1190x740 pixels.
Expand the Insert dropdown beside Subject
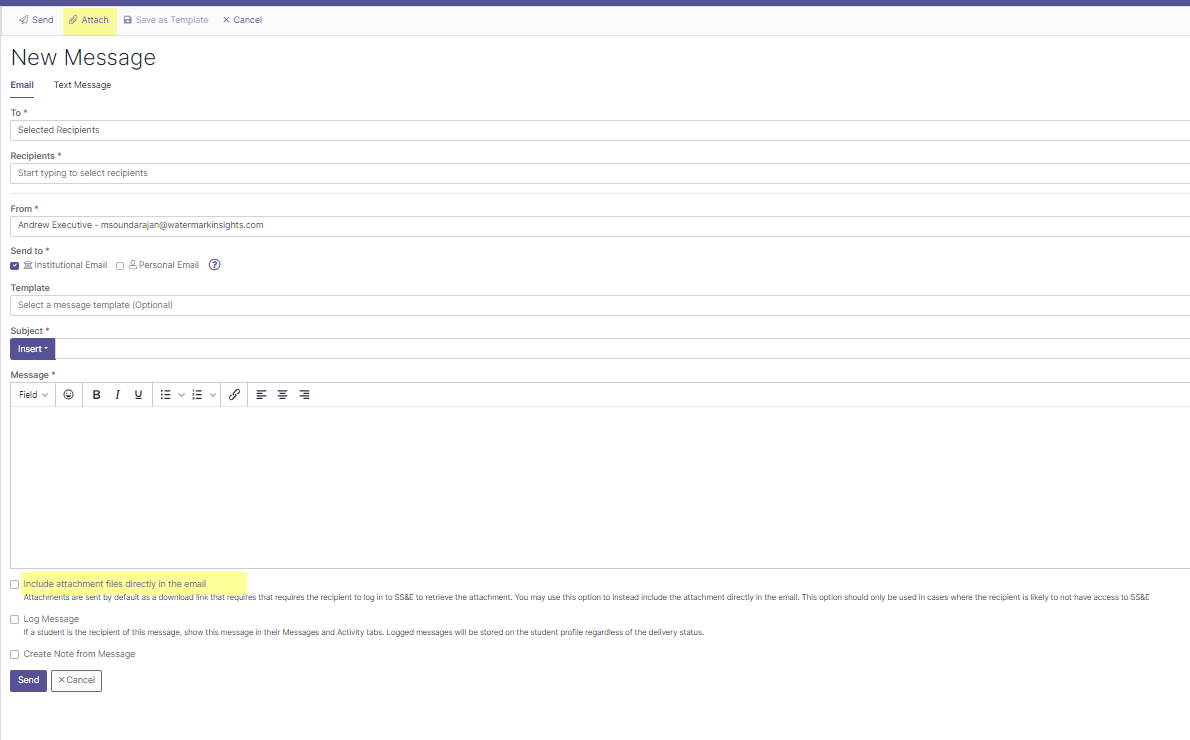point(32,349)
